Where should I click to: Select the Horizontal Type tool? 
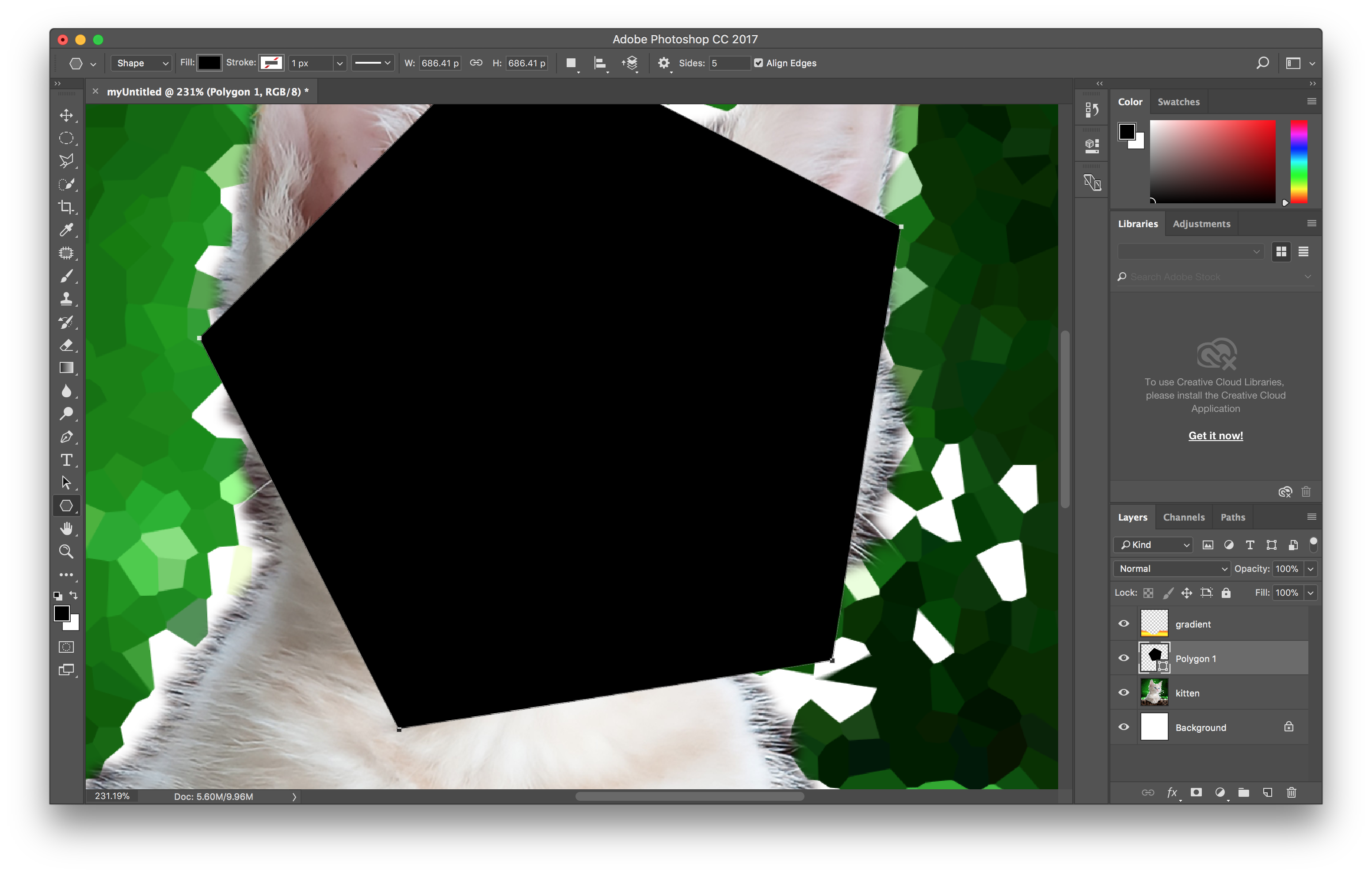tap(66, 460)
